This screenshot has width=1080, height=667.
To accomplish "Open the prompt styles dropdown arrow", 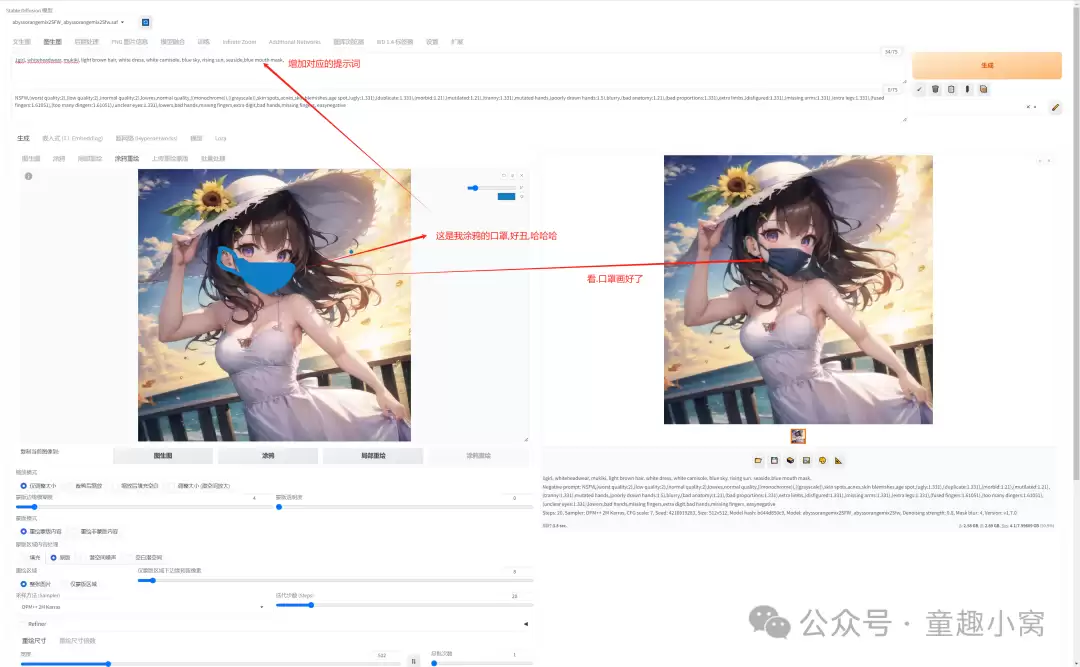I will (x=1035, y=107).
